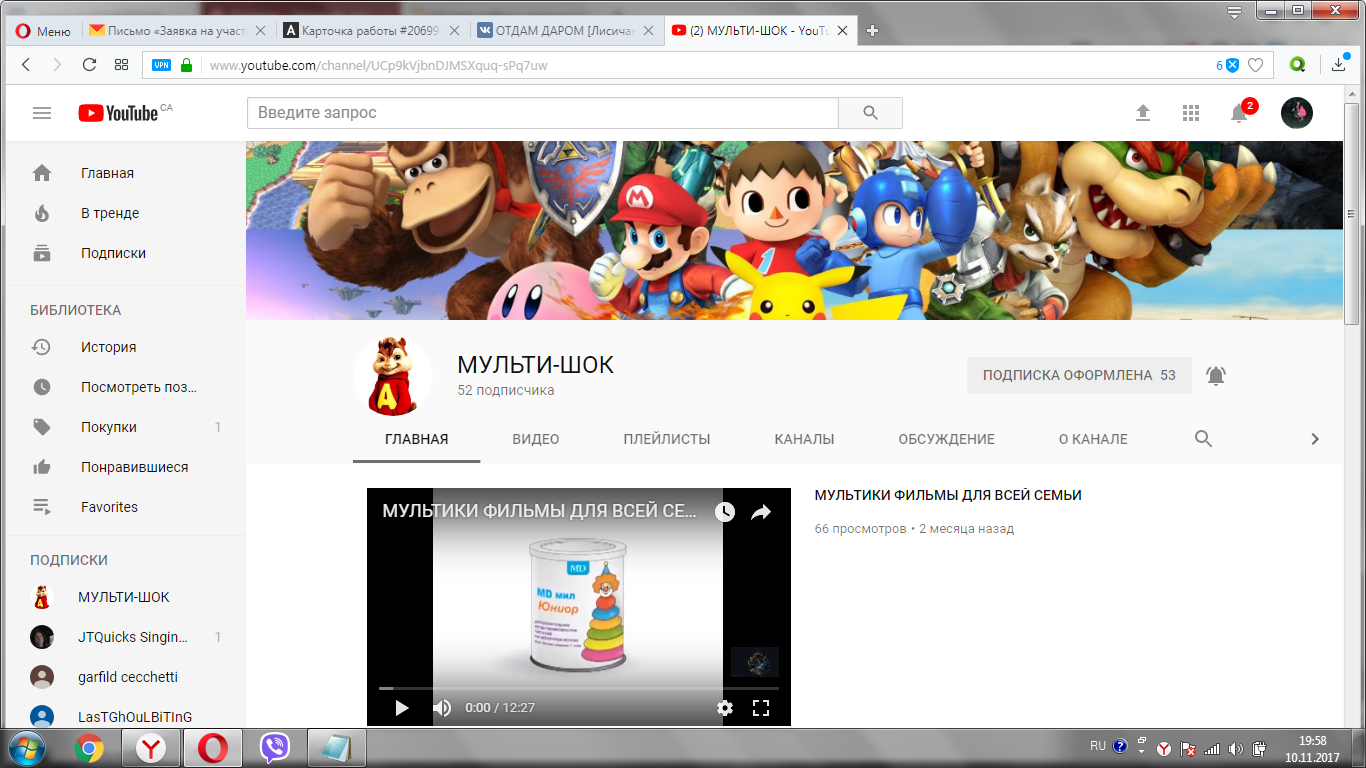
Task: Open the notifications bell with badge 2
Action: [1240, 112]
